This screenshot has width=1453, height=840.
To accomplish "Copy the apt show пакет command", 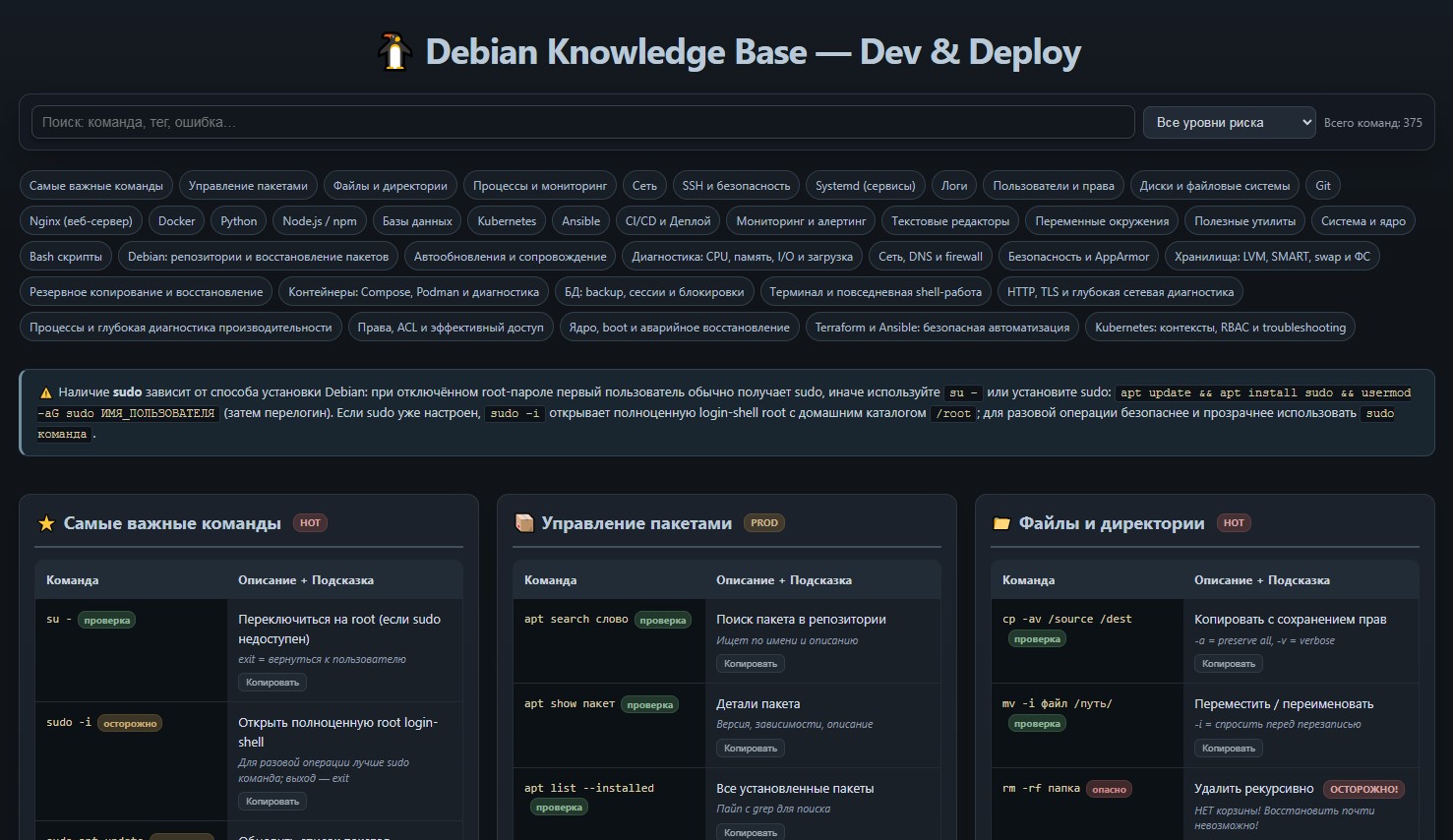I will pyautogui.click(x=751, y=749).
